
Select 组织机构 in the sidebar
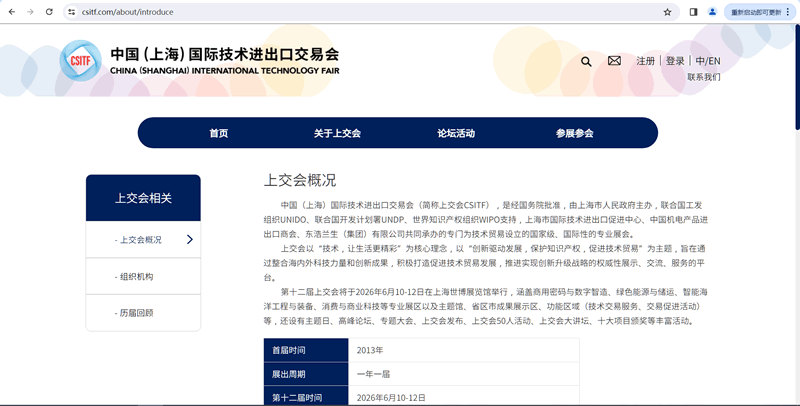[x=136, y=276]
